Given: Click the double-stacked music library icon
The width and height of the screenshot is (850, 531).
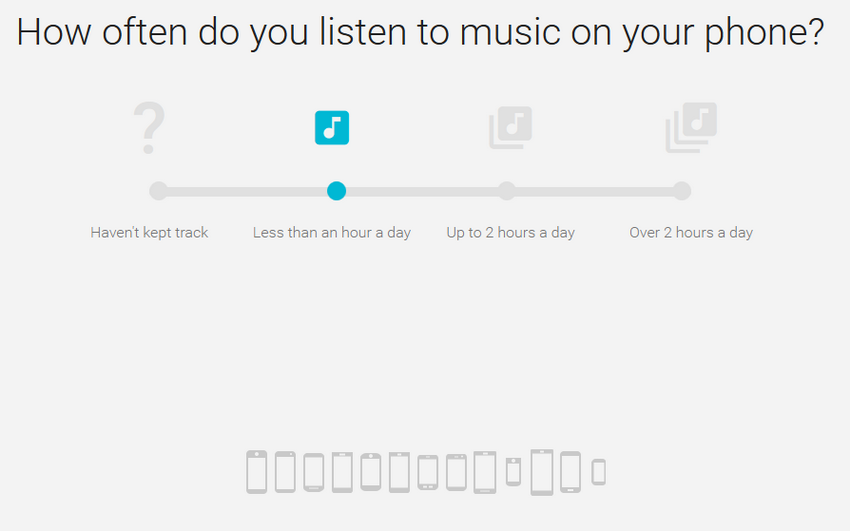Looking at the screenshot, I should 511,128.
